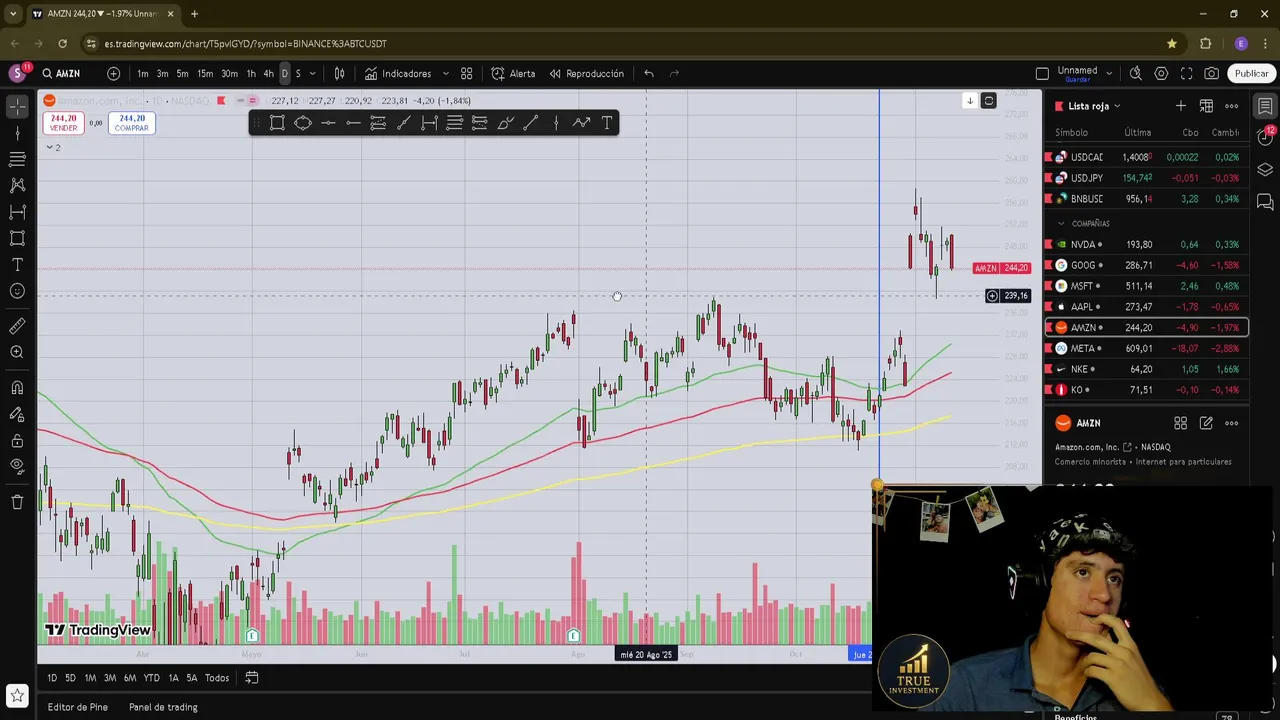Add symbol comparison with plus icon
This screenshot has width=1280, height=720.
coord(113,73)
